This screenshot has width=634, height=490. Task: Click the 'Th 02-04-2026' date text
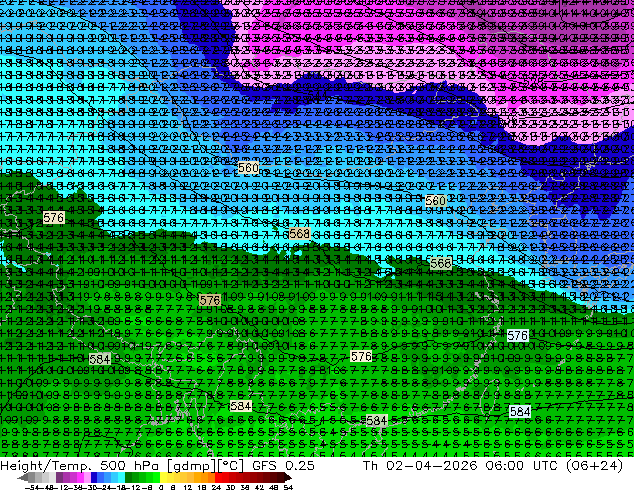pyautogui.click(x=420, y=465)
